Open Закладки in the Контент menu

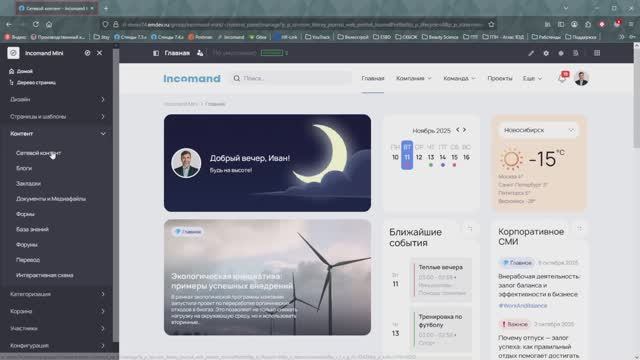point(29,184)
